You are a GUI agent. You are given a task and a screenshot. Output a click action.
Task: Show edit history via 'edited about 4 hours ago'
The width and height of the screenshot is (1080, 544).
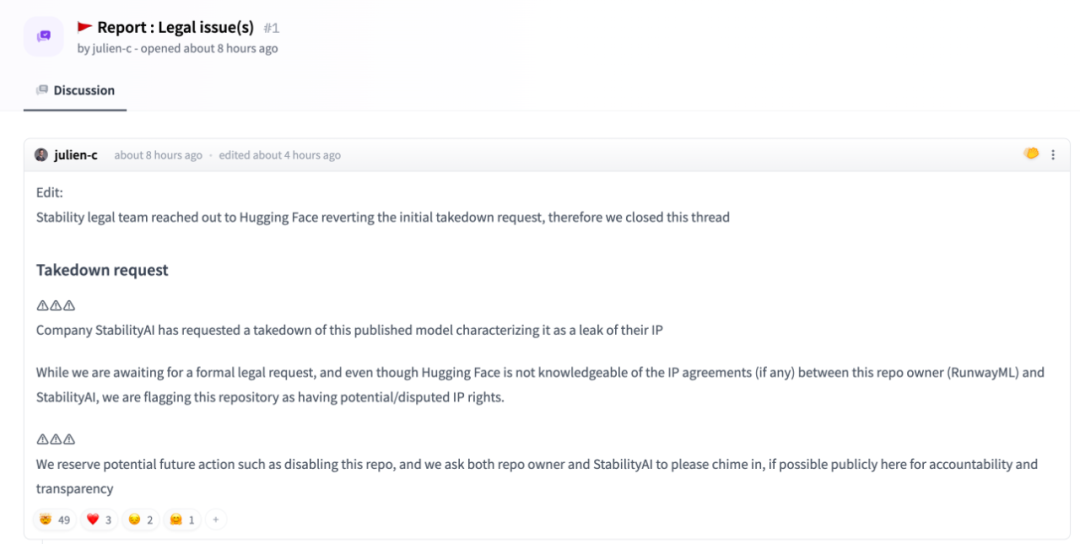coord(280,155)
